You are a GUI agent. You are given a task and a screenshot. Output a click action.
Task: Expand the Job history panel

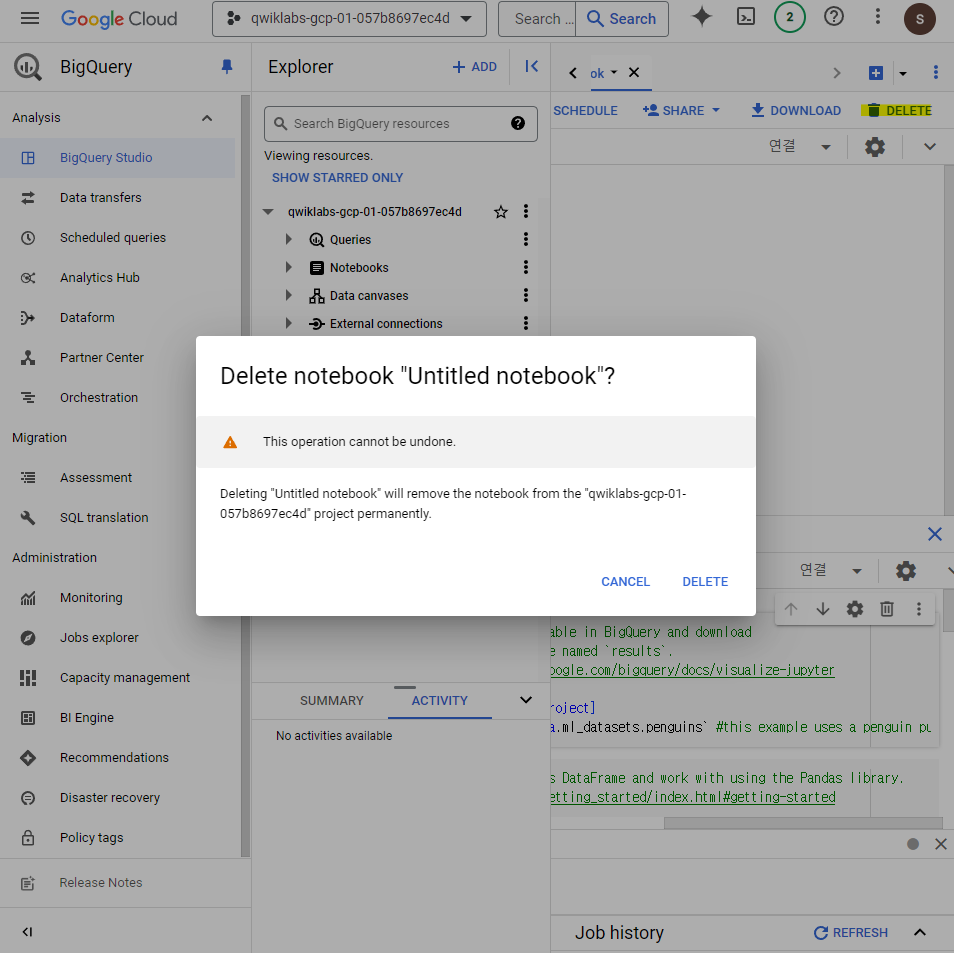(919, 932)
